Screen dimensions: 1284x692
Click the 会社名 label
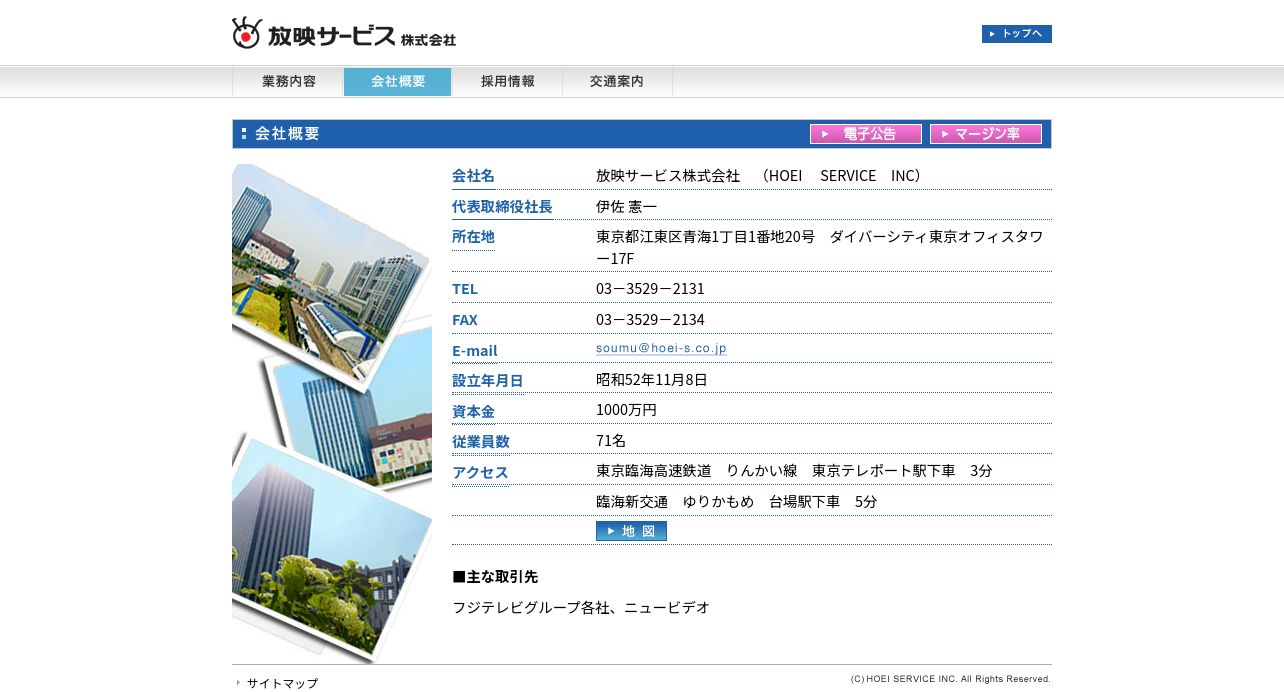pos(473,176)
